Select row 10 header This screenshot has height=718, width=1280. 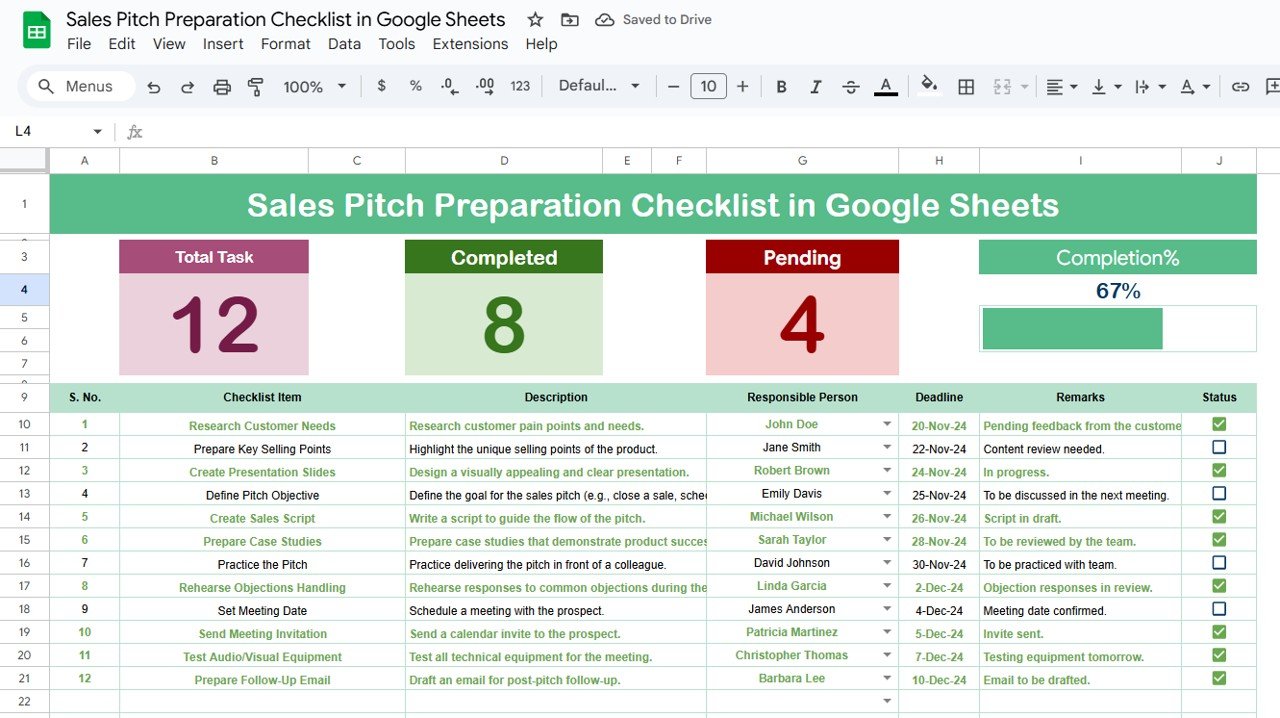(24, 425)
